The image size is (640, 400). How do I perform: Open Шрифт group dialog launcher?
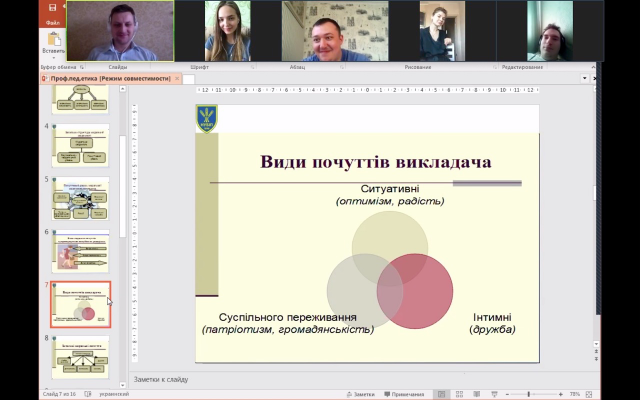(x=253, y=67)
